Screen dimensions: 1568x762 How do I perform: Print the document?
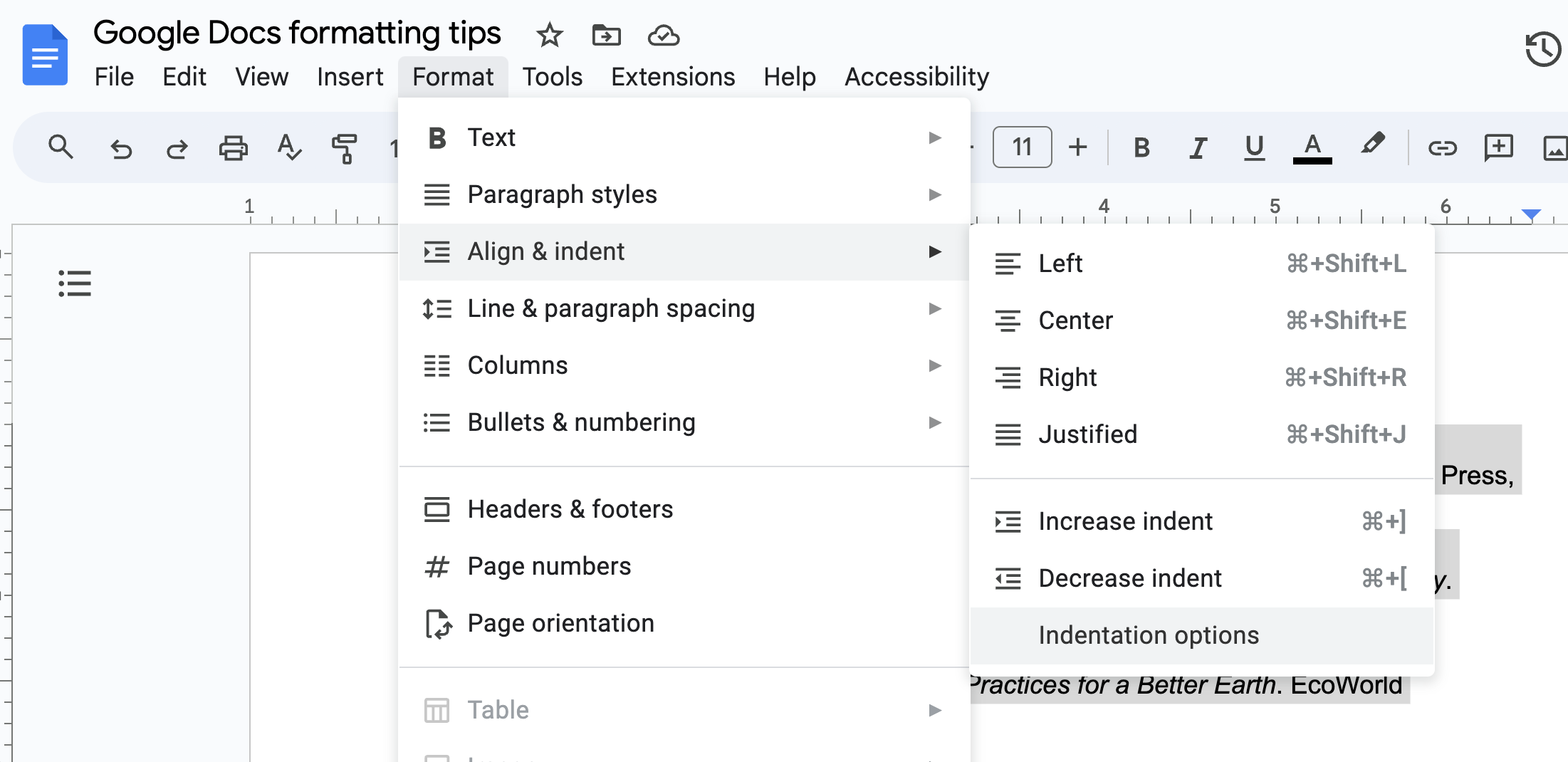[234, 147]
